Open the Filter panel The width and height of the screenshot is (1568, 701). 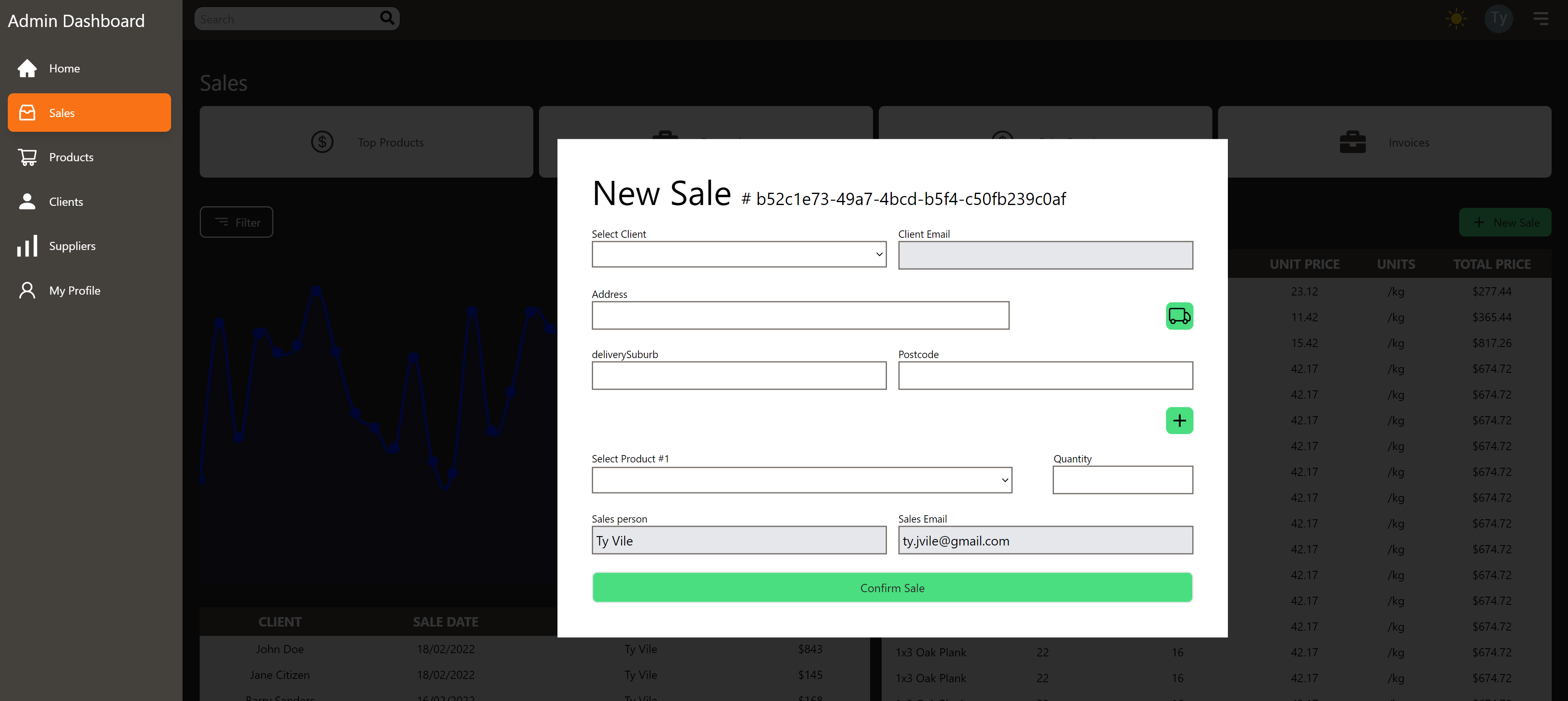click(236, 222)
